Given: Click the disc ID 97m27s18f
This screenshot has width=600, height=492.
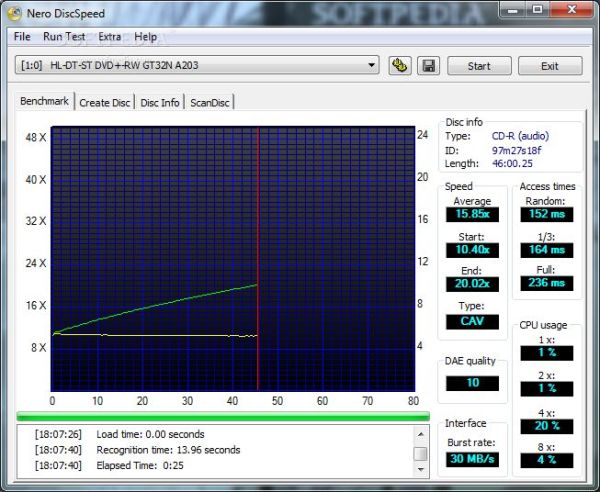Looking at the screenshot, I should (517, 150).
